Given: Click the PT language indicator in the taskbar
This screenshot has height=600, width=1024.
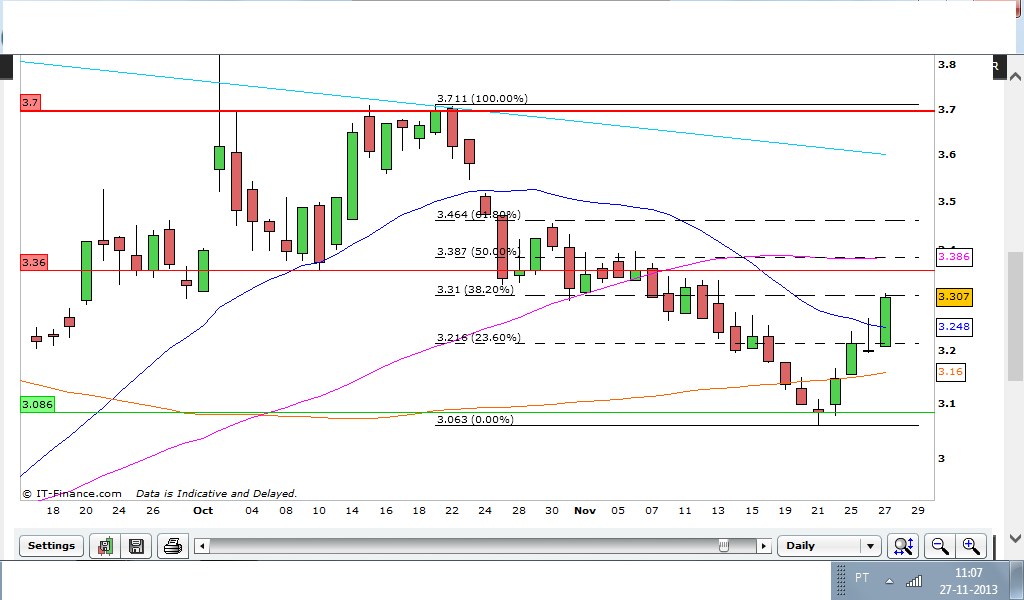Looking at the screenshot, I should (x=862, y=578).
